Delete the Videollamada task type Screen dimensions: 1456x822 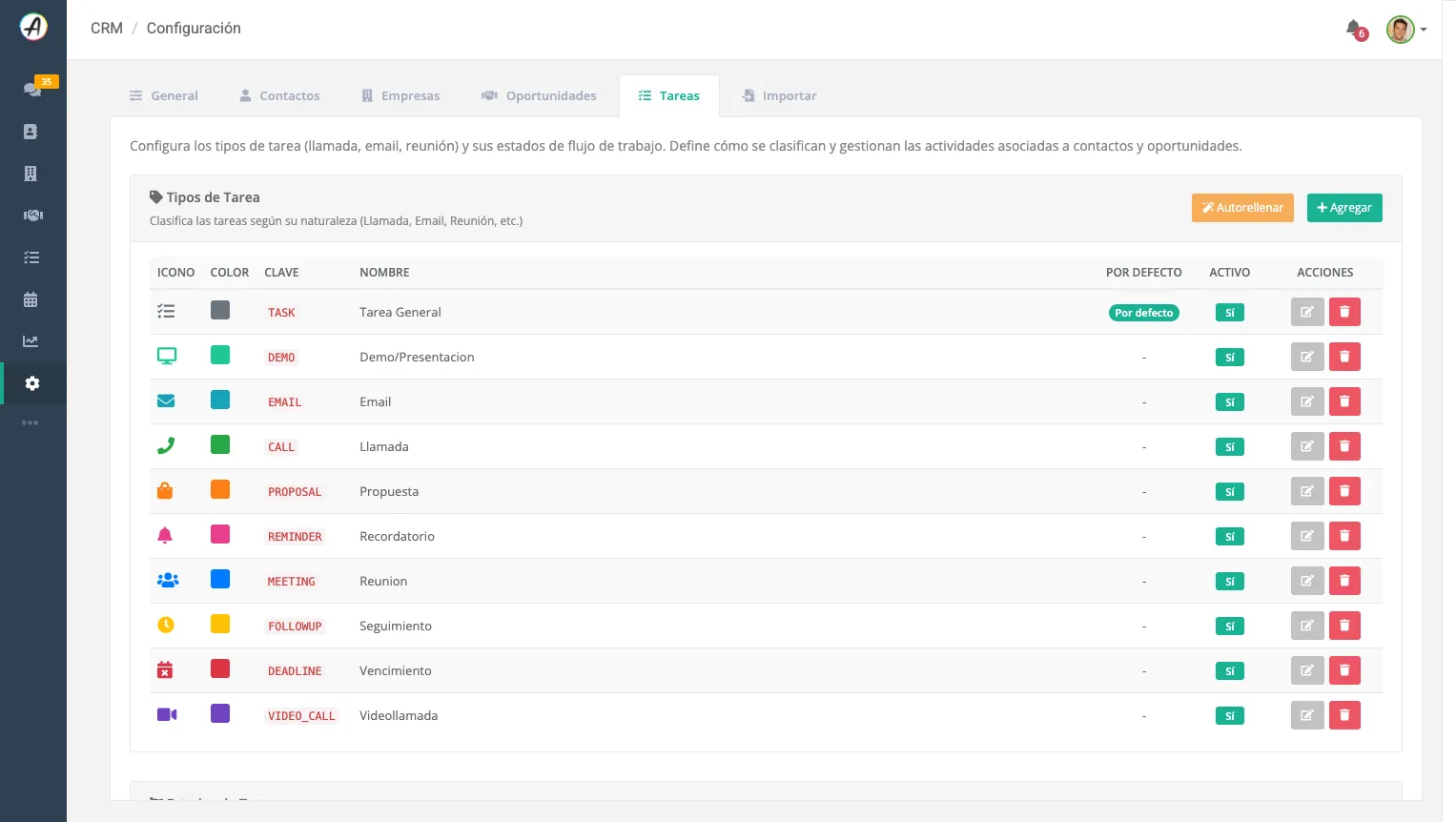pos(1344,715)
